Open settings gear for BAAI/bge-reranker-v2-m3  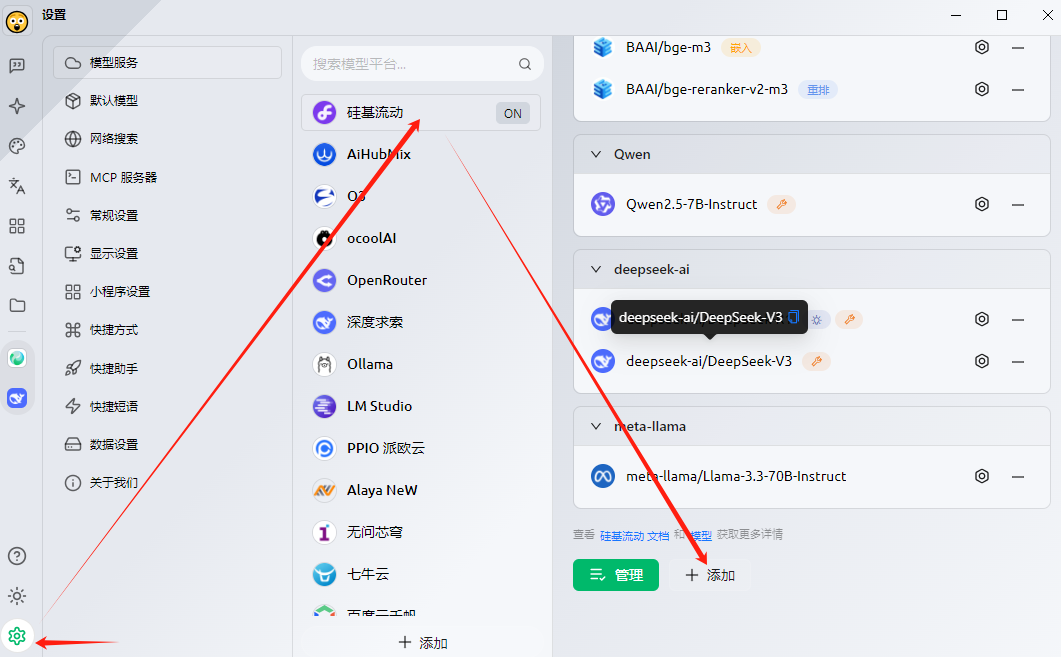pyautogui.click(x=982, y=89)
